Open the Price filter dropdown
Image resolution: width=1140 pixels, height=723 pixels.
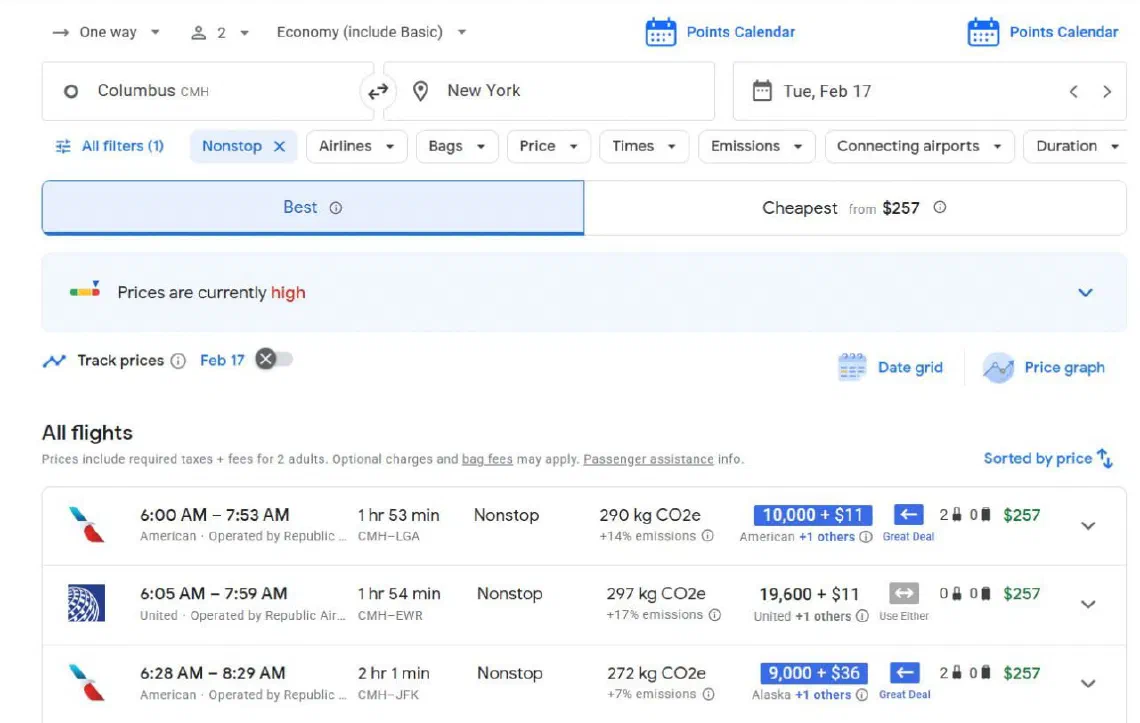pos(548,146)
